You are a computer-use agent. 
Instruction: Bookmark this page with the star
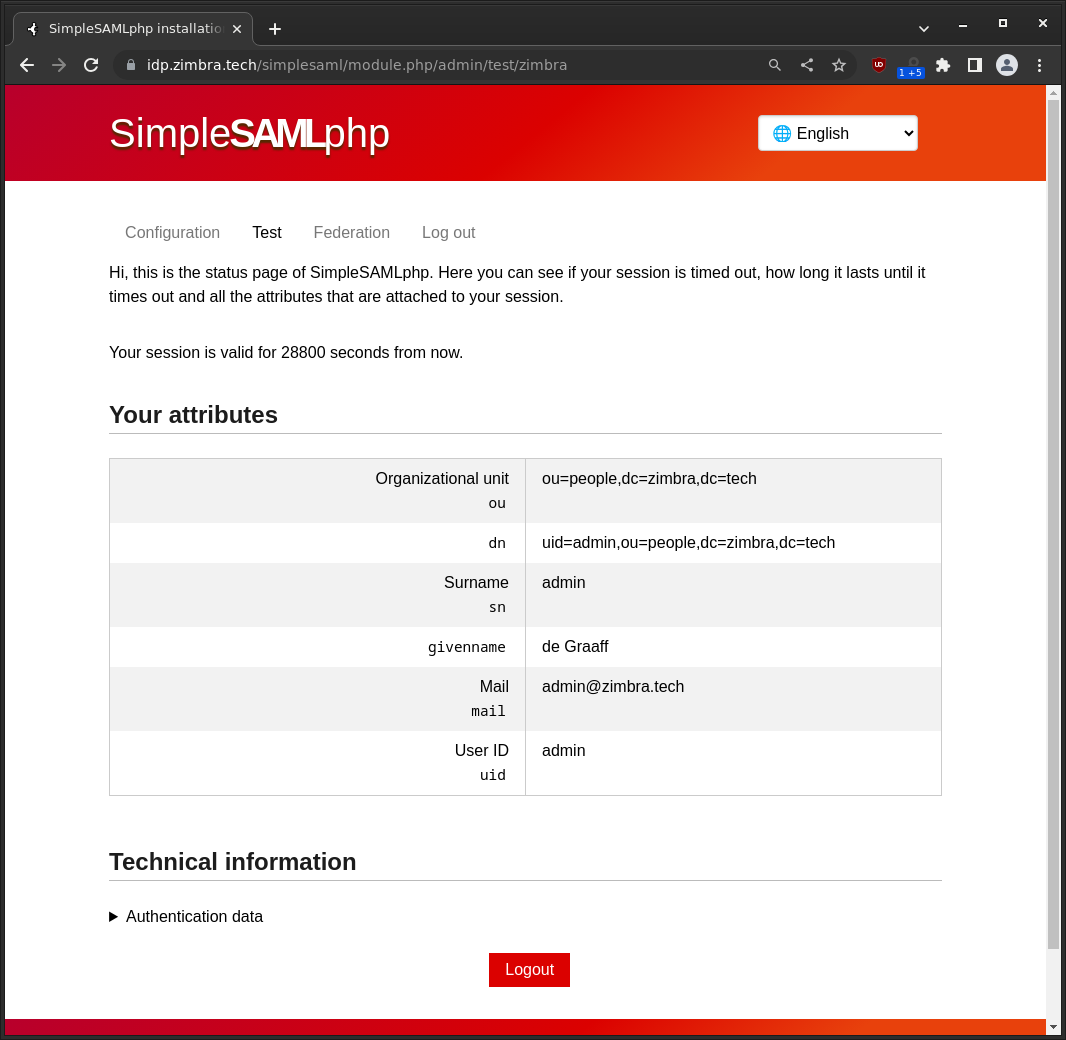coord(839,65)
